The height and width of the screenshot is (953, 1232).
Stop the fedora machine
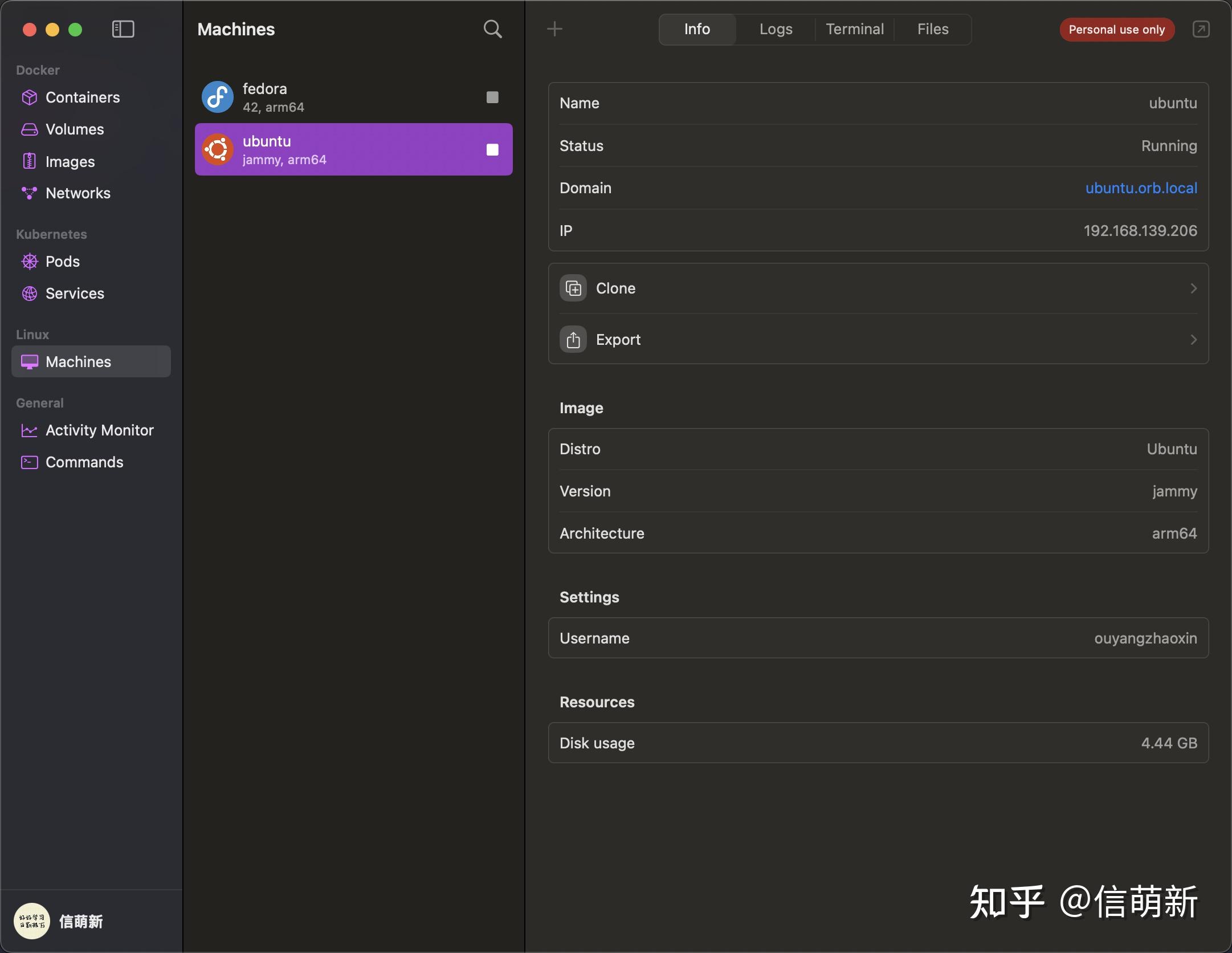click(x=492, y=97)
